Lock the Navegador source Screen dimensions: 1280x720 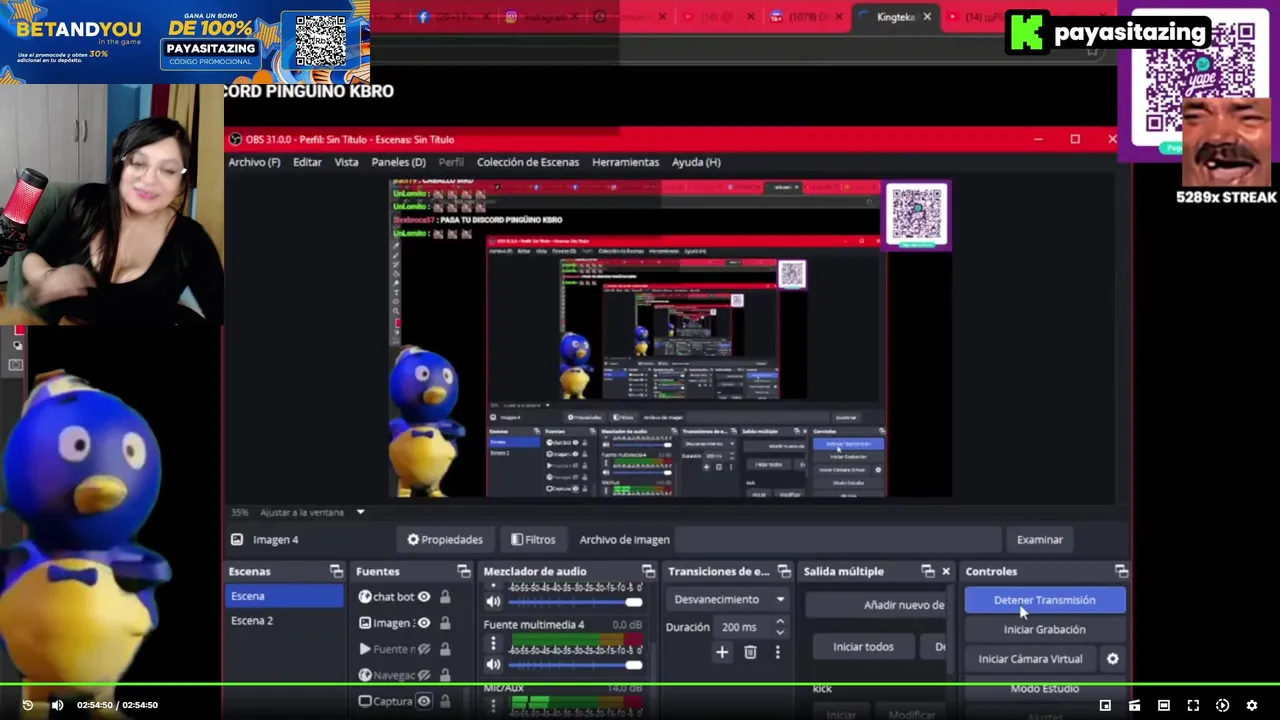[445, 675]
